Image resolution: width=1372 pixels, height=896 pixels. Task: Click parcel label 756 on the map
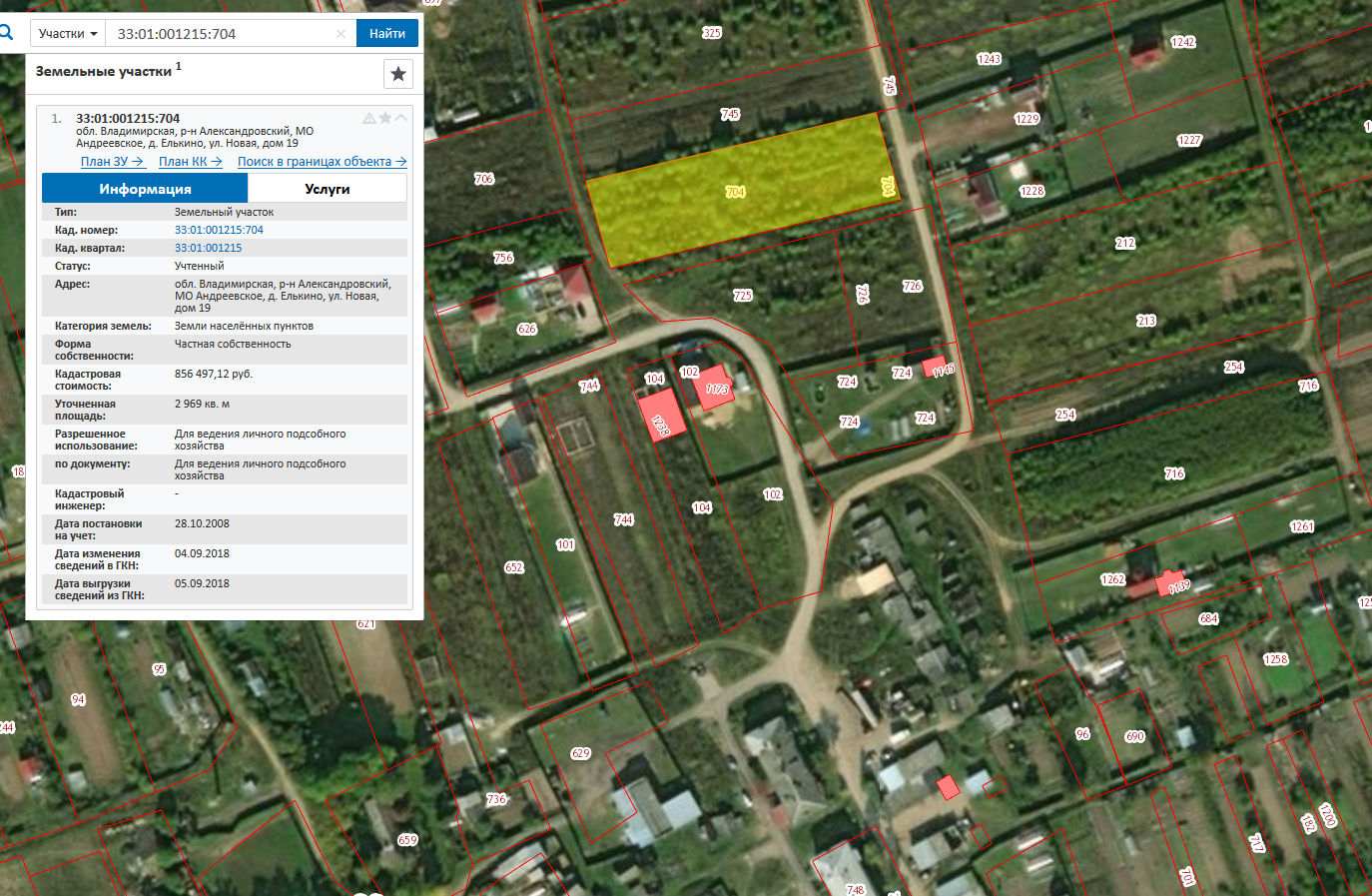tap(503, 258)
